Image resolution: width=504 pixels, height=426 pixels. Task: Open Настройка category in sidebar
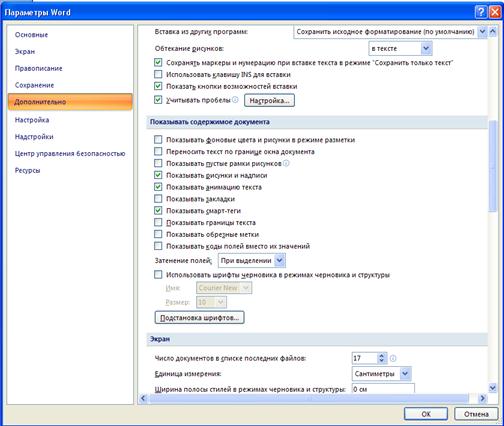pyautogui.click(x=32, y=120)
